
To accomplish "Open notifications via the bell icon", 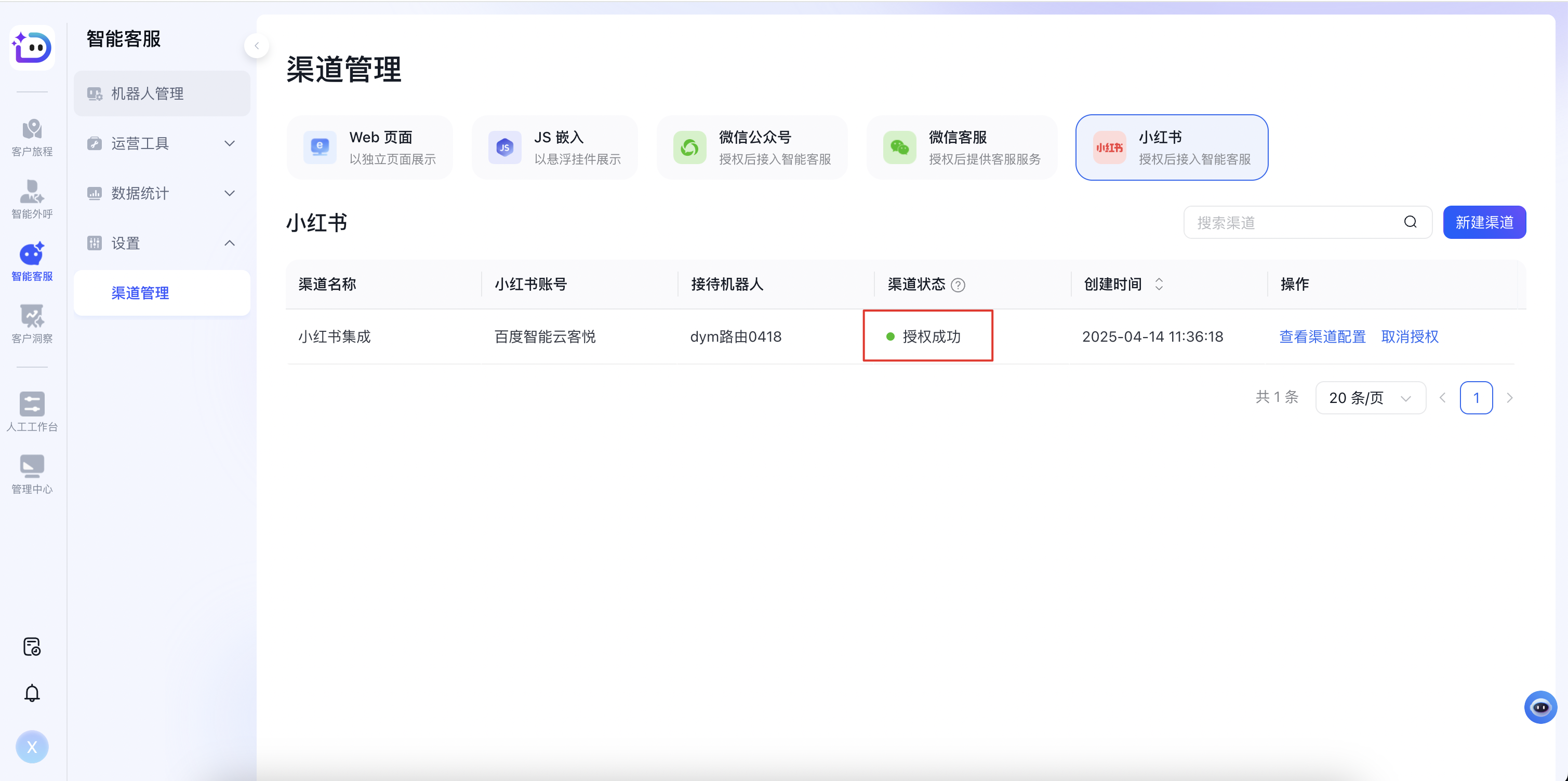I will (x=32, y=693).
